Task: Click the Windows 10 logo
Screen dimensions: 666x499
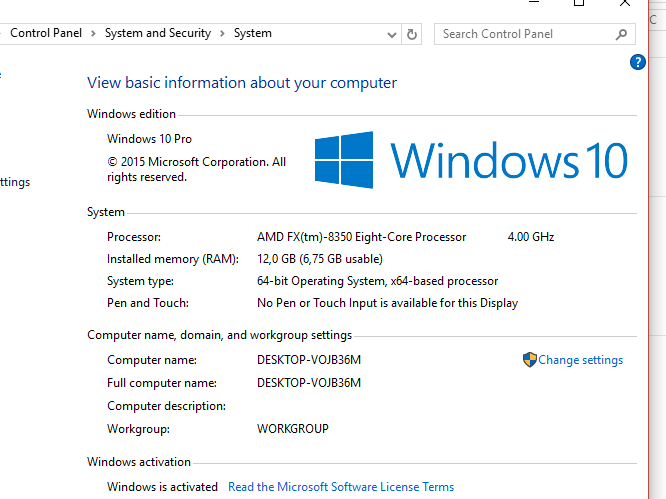Action: (x=471, y=160)
